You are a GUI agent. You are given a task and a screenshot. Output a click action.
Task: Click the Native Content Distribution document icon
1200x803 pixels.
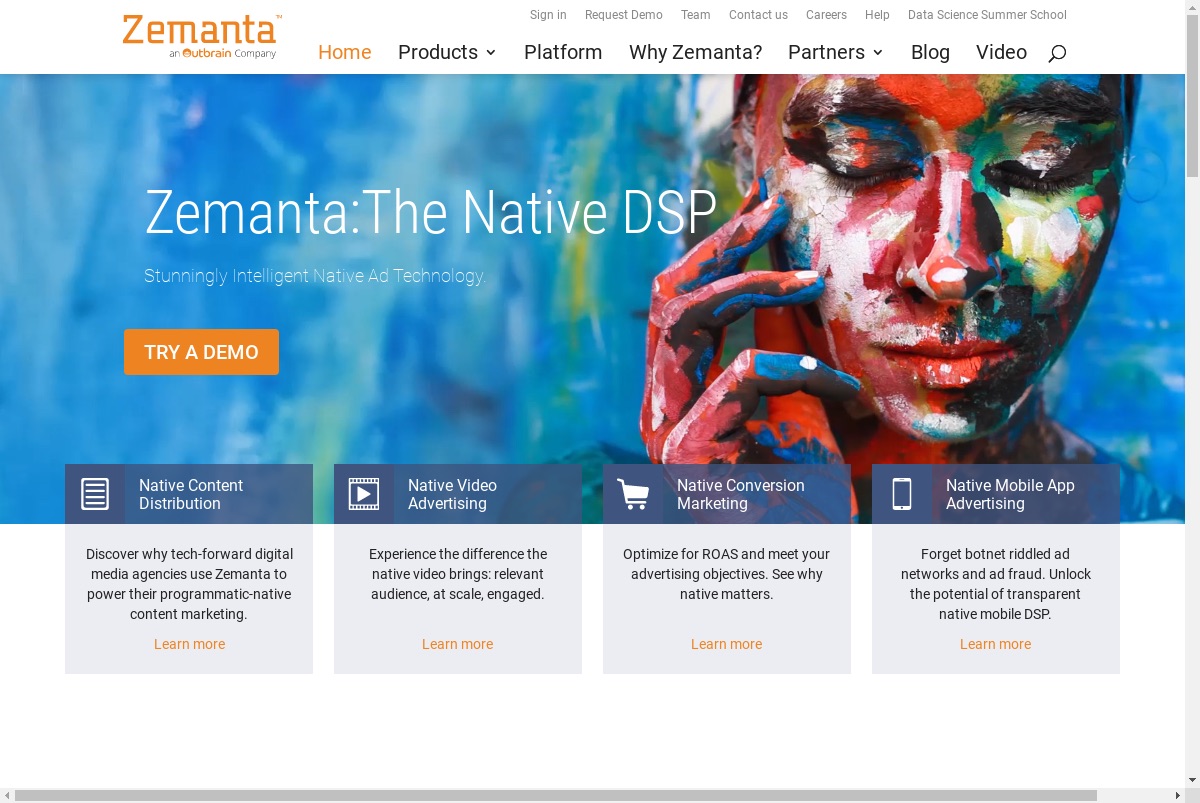[95, 494]
